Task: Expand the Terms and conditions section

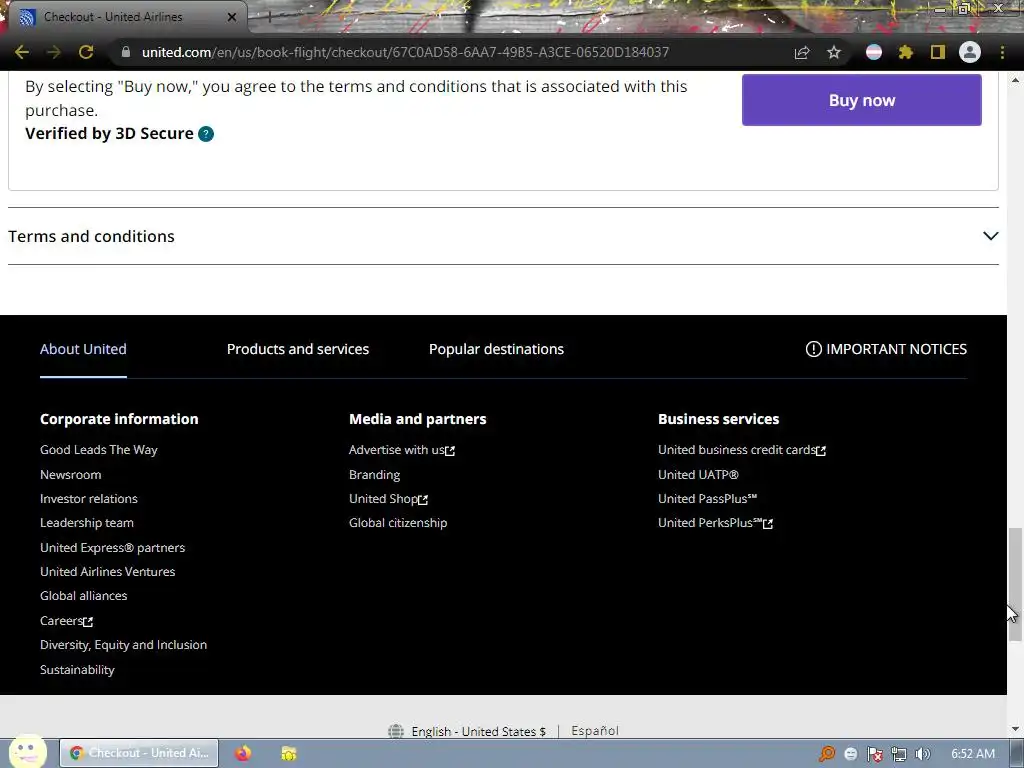Action: click(503, 236)
